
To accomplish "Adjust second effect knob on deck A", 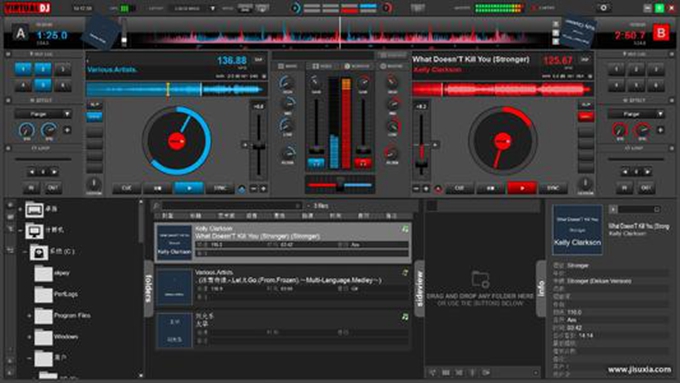I will [49, 130].
